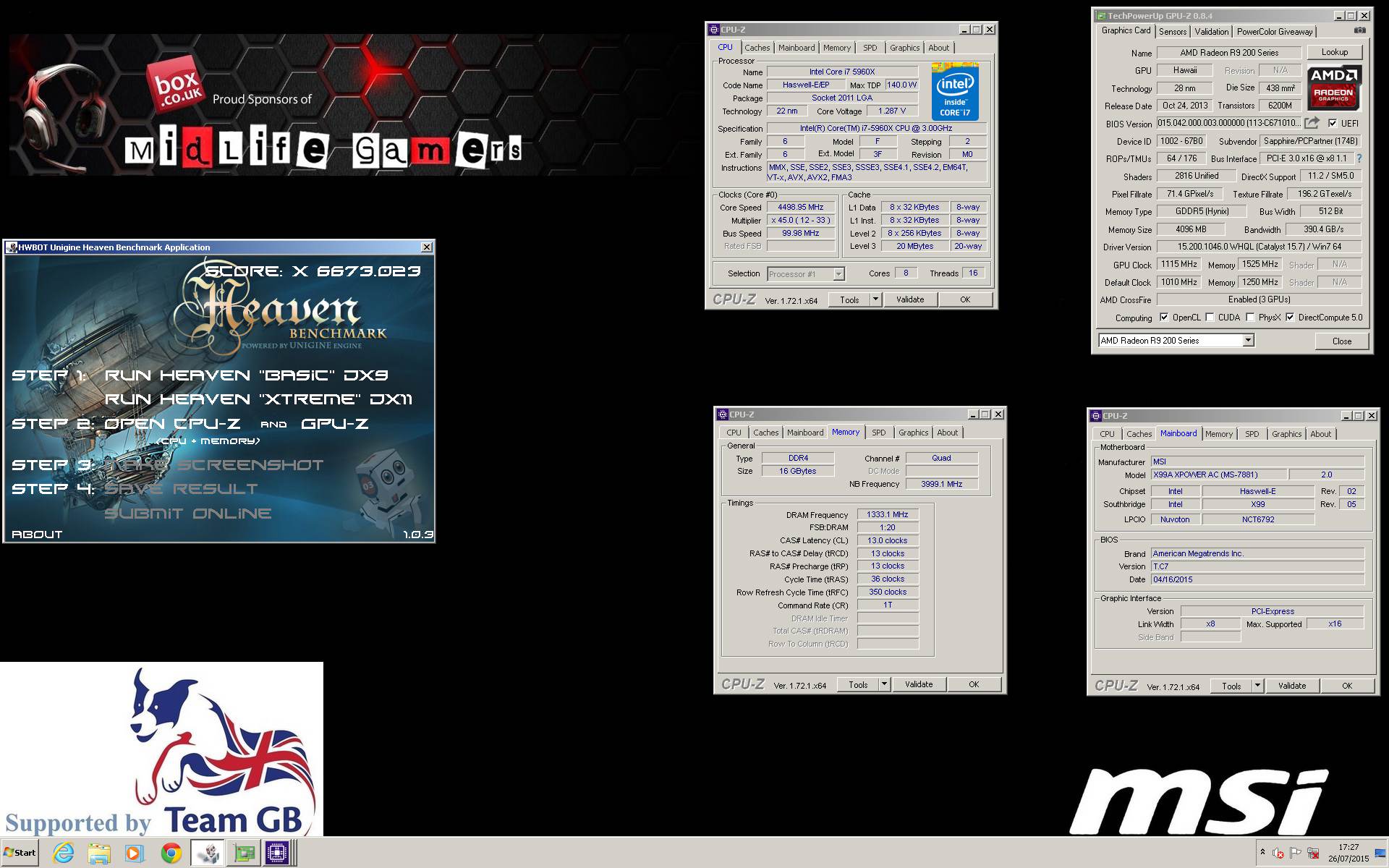Open Tools dropdown arrow in CPU-Z CPU window
1389x868 pixels.
875,299
